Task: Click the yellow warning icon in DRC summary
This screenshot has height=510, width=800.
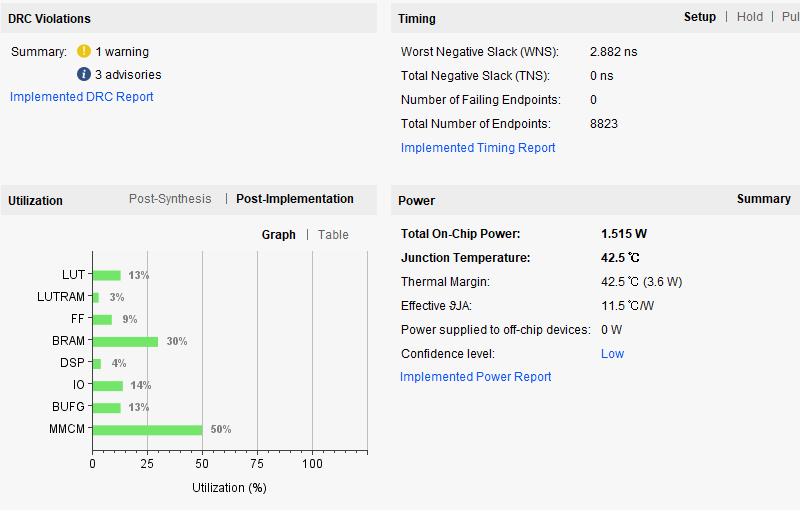Action: coord(84,51)
